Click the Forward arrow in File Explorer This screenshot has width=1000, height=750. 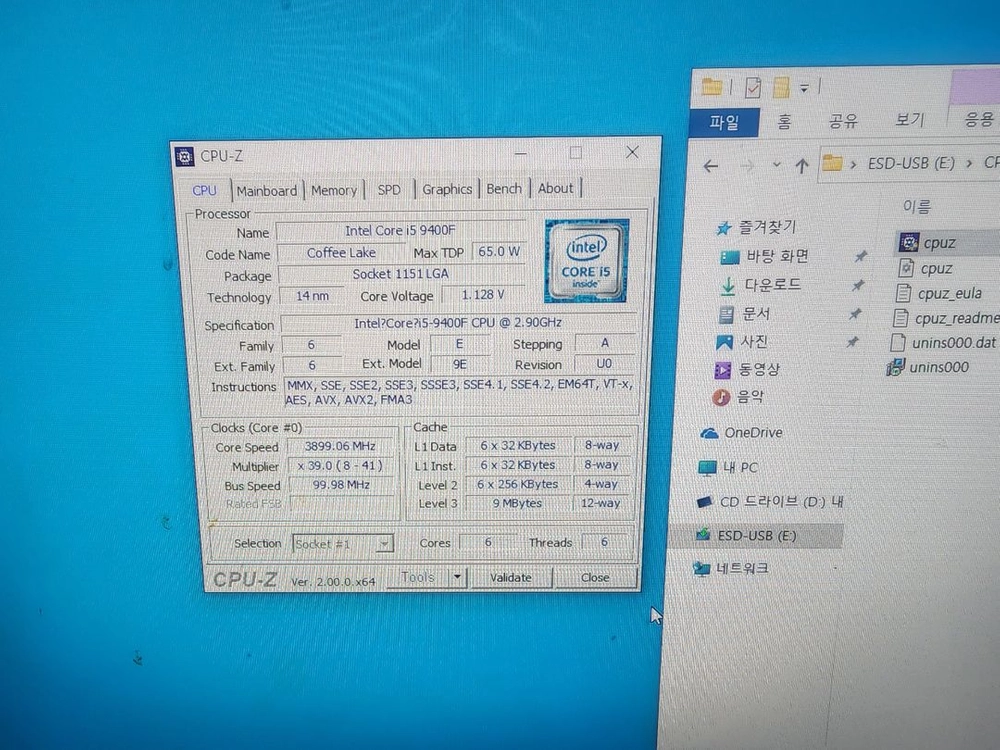click(746, 166)
